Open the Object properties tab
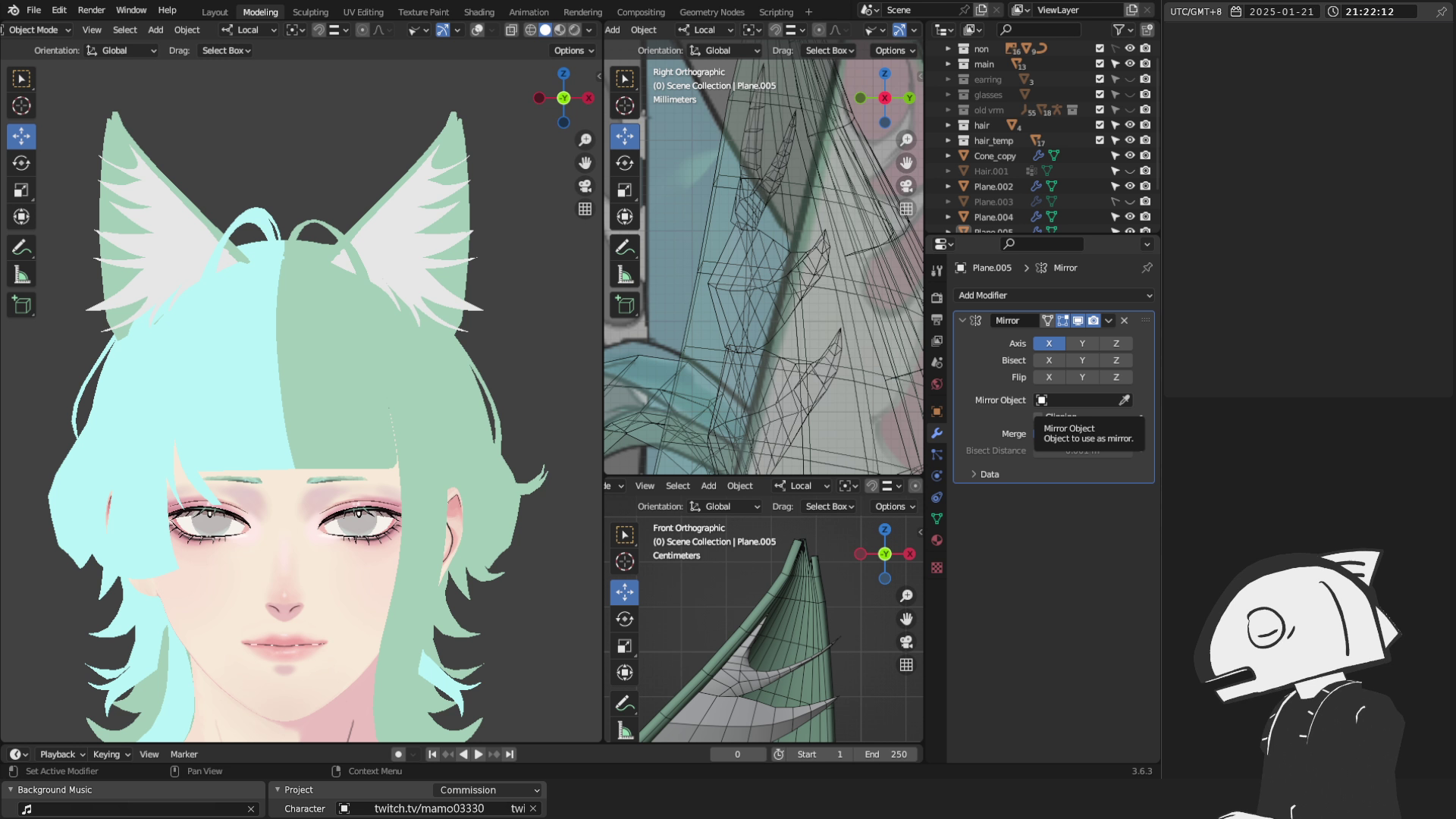Screen dimensions: 1456x819 [x=937, y=411]
